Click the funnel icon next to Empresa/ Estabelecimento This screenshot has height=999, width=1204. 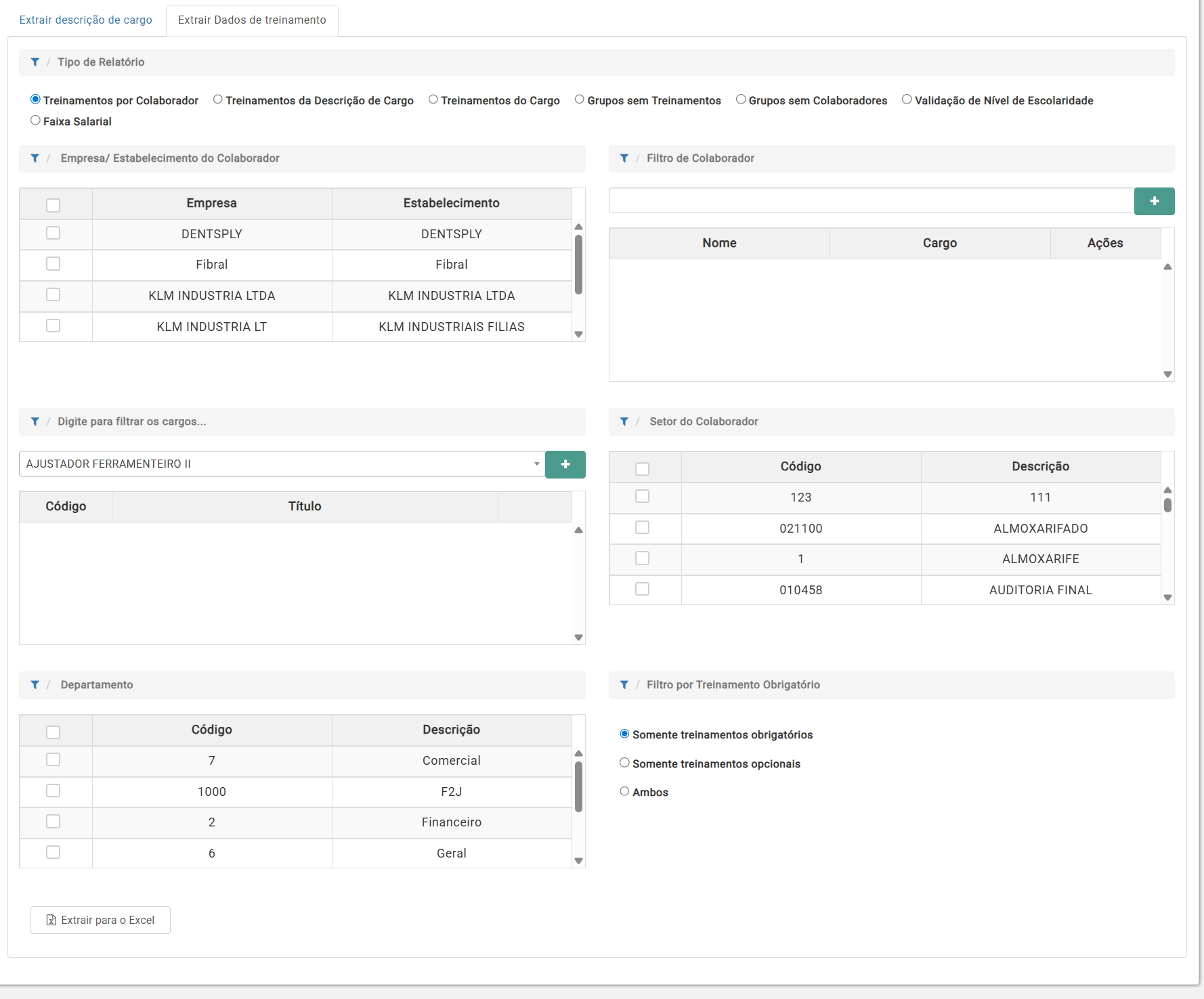point(35,158)
